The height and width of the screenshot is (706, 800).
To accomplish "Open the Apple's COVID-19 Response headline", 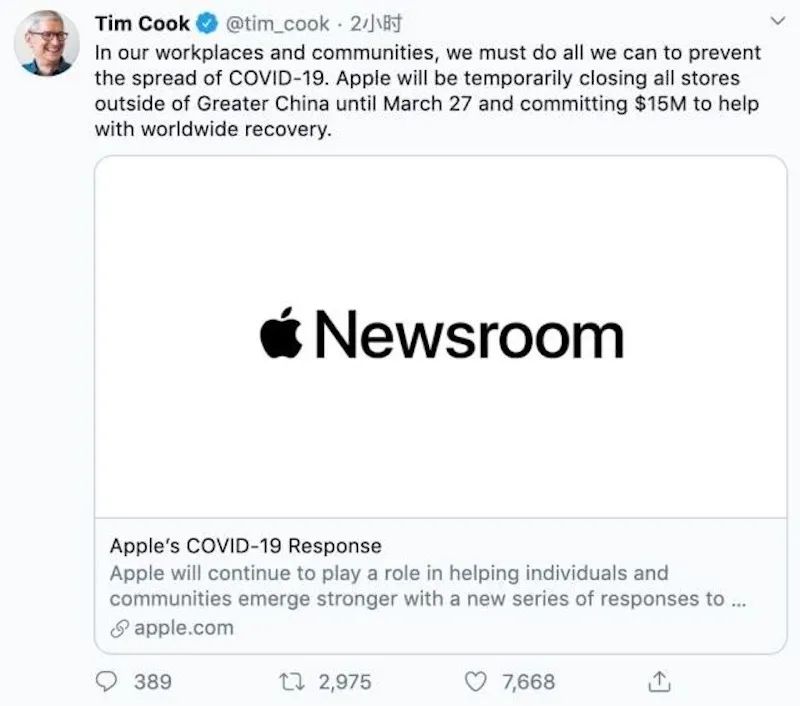I will point(245,546).
